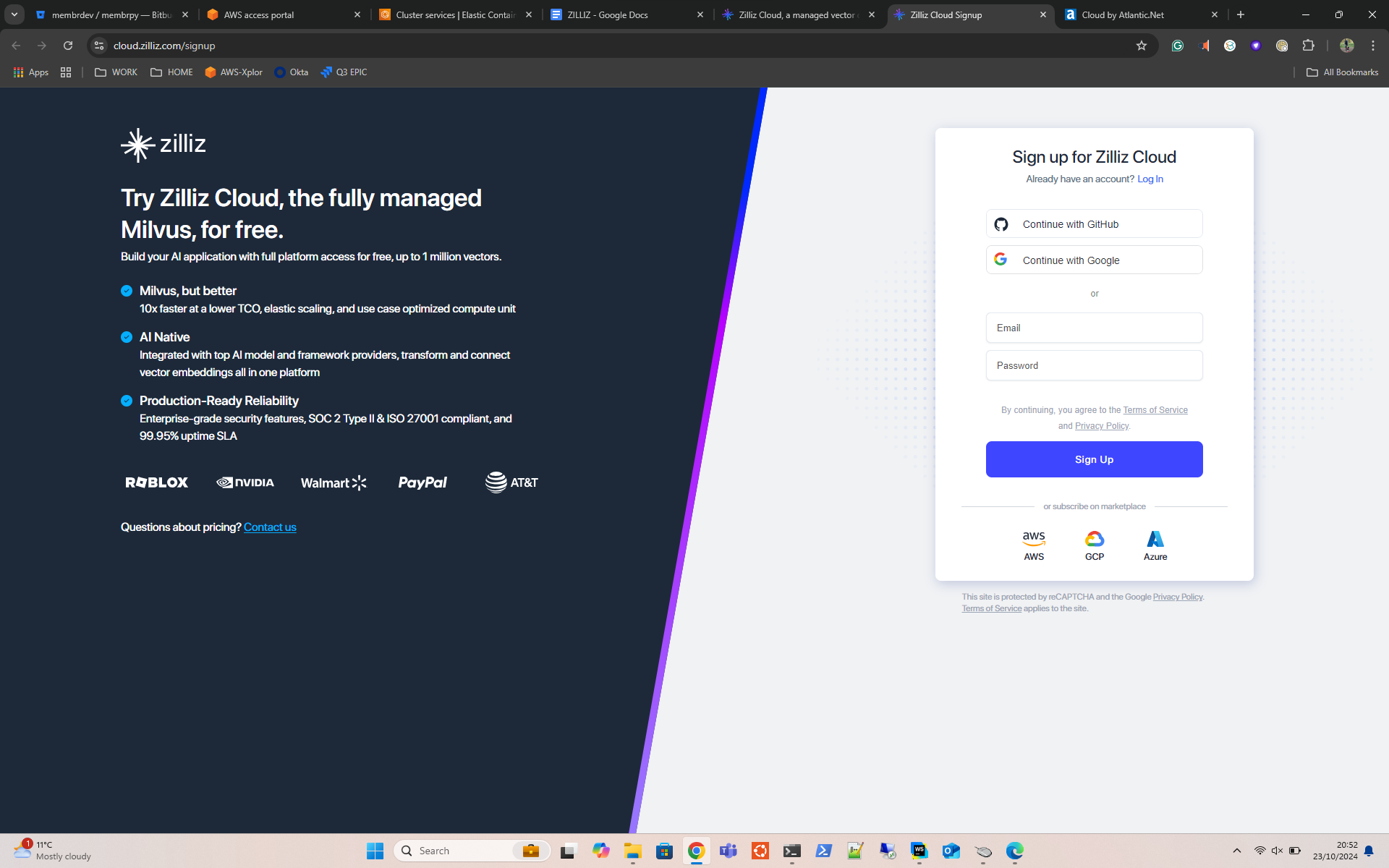Open the Grammarly extension icon

(1178, 46)
